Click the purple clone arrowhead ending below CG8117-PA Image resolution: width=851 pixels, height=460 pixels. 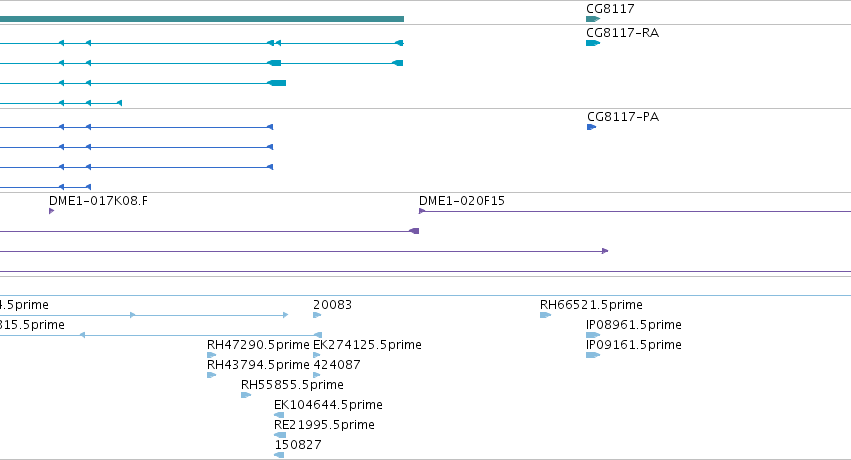[x=605, y=251]
